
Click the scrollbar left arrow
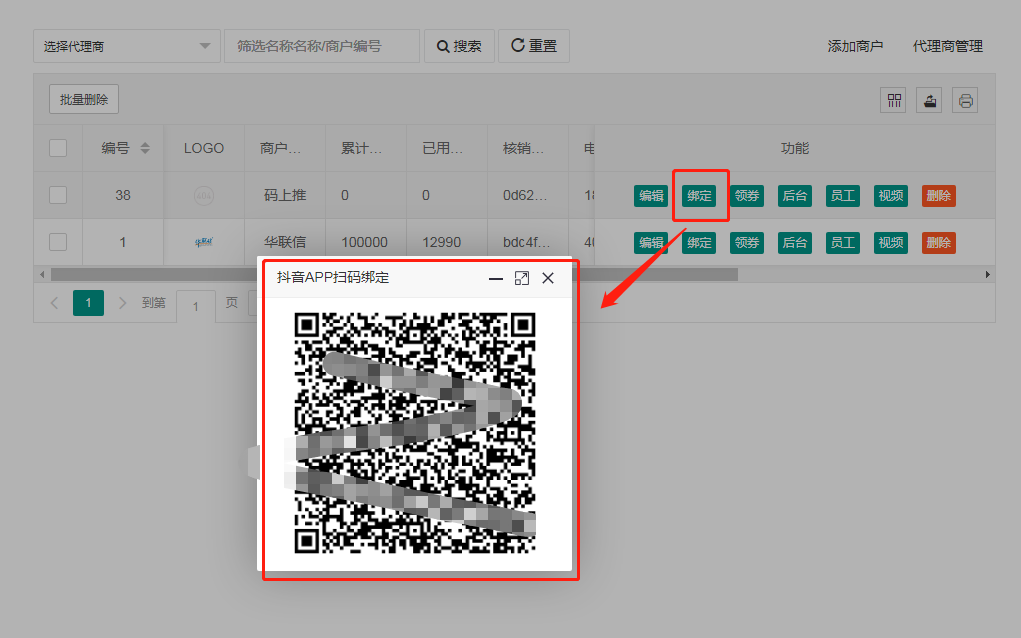tap(42, 275)
